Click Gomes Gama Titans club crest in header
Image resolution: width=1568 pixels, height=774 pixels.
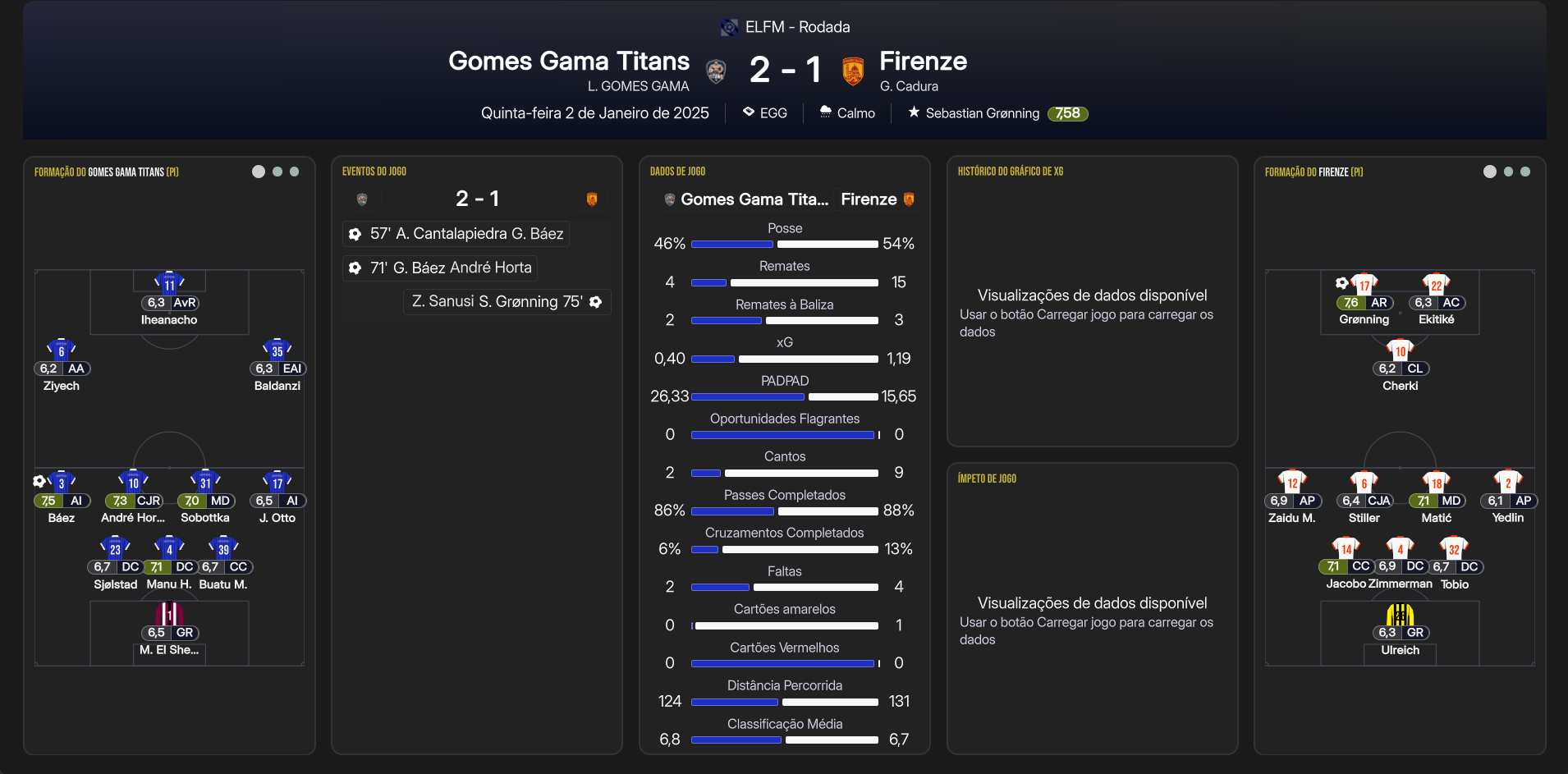coord(716,71)
